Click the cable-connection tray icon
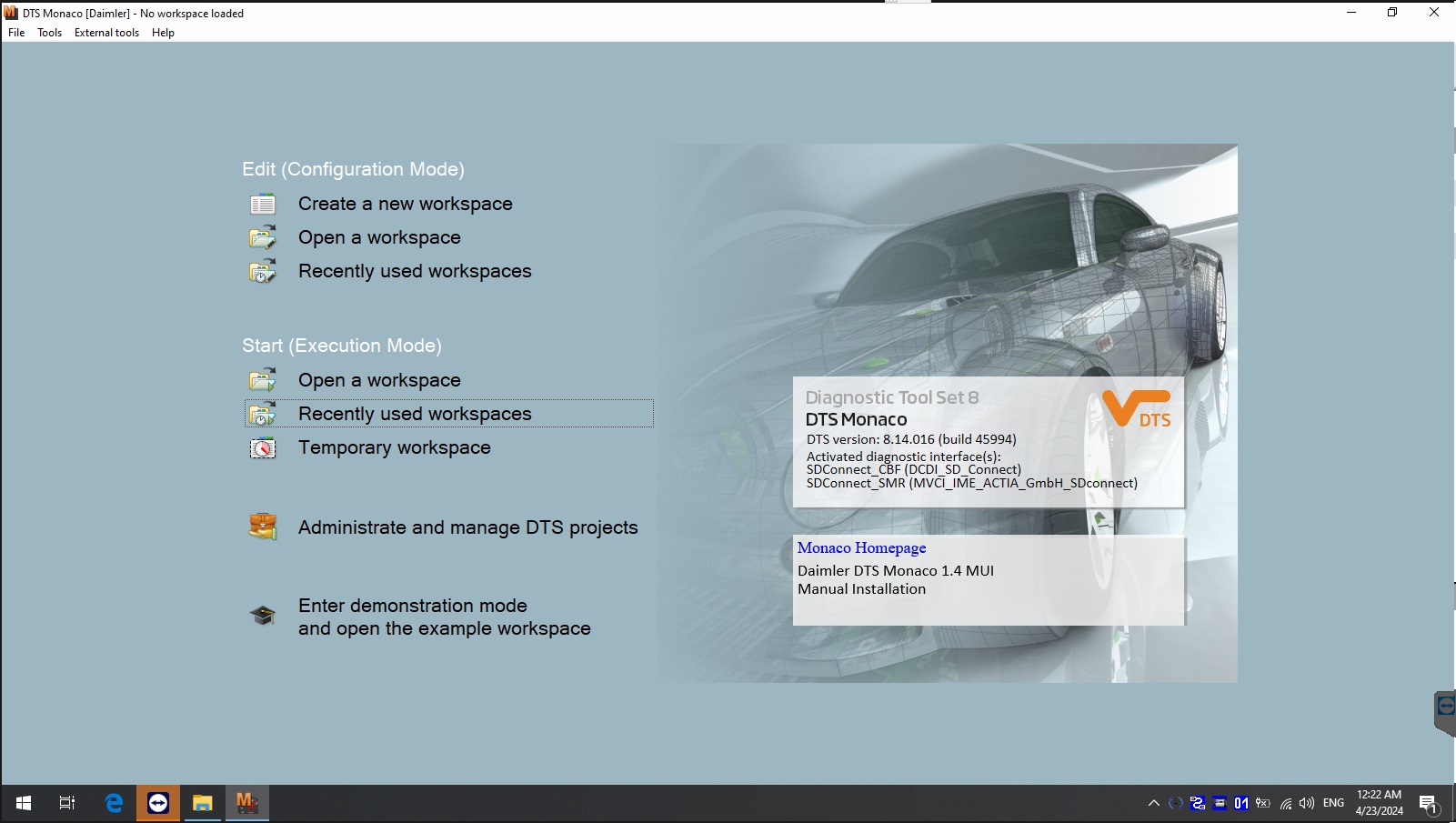 pyautogui.click(x=1198, y=803)
